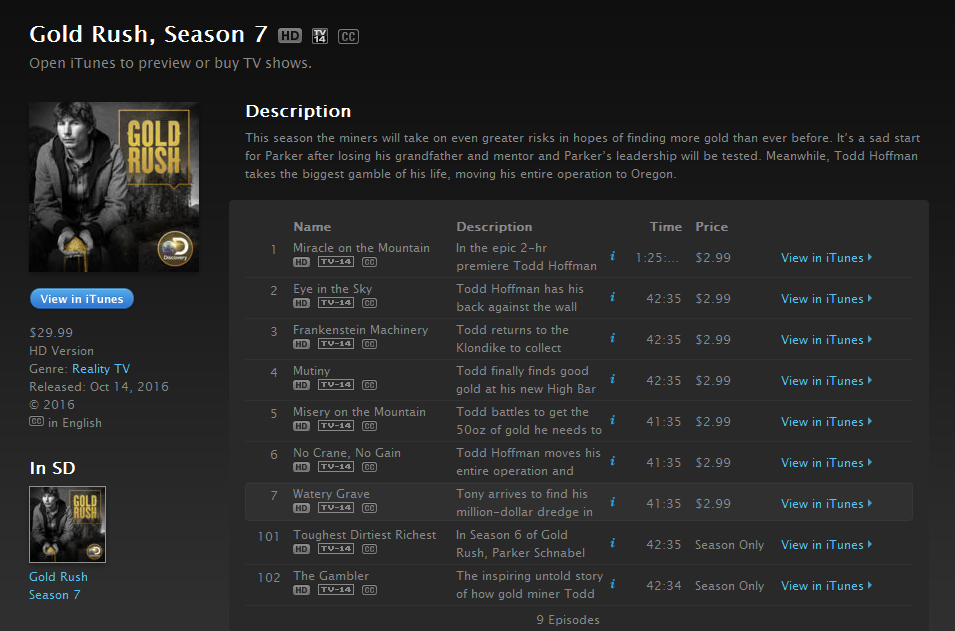
Task: Open info icon for Eye in the Sky
Action: pyautogui.click(x=613, y=297)
